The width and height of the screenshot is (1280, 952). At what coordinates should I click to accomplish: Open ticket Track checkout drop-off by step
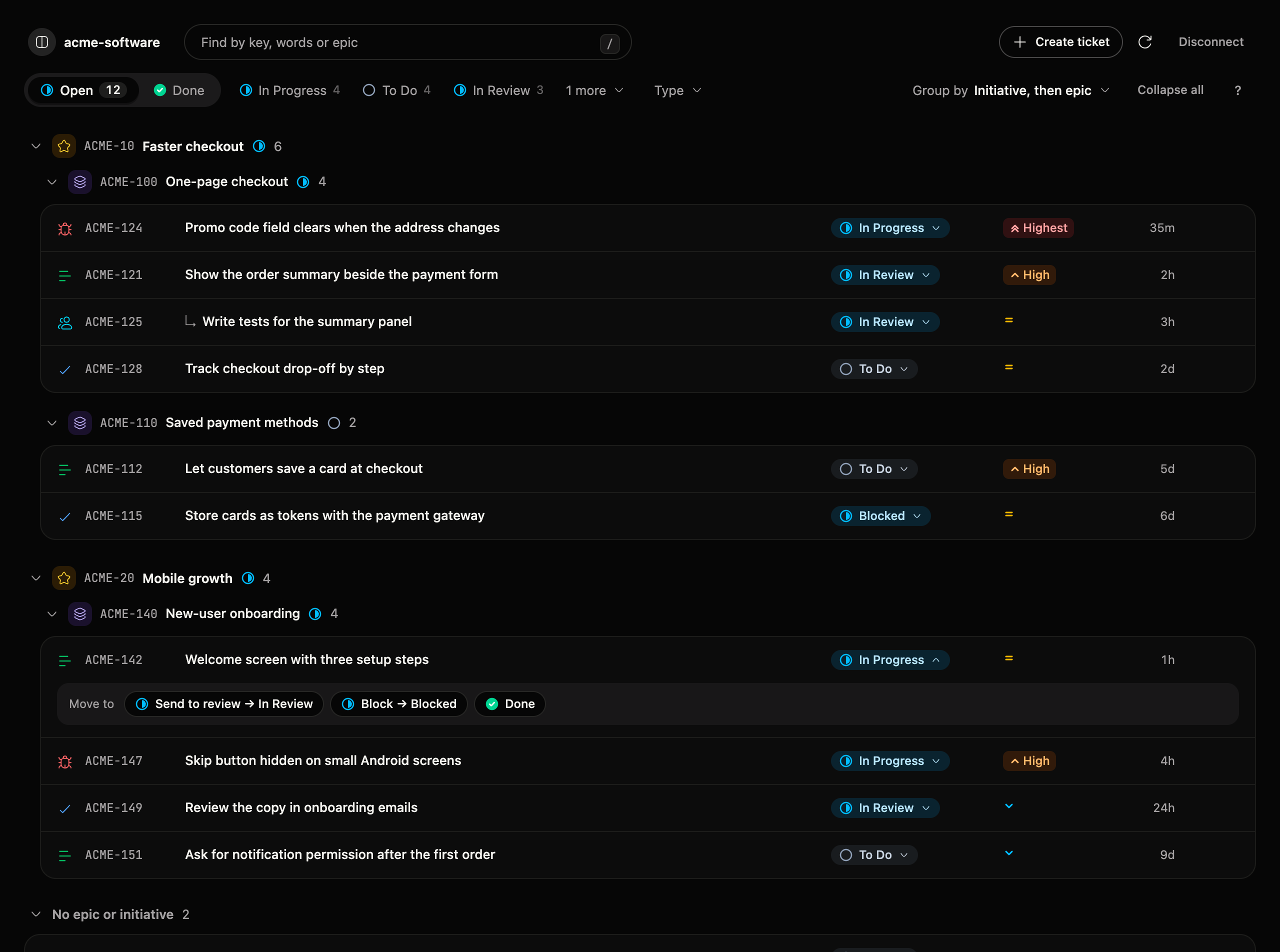[x=284, y=369]
